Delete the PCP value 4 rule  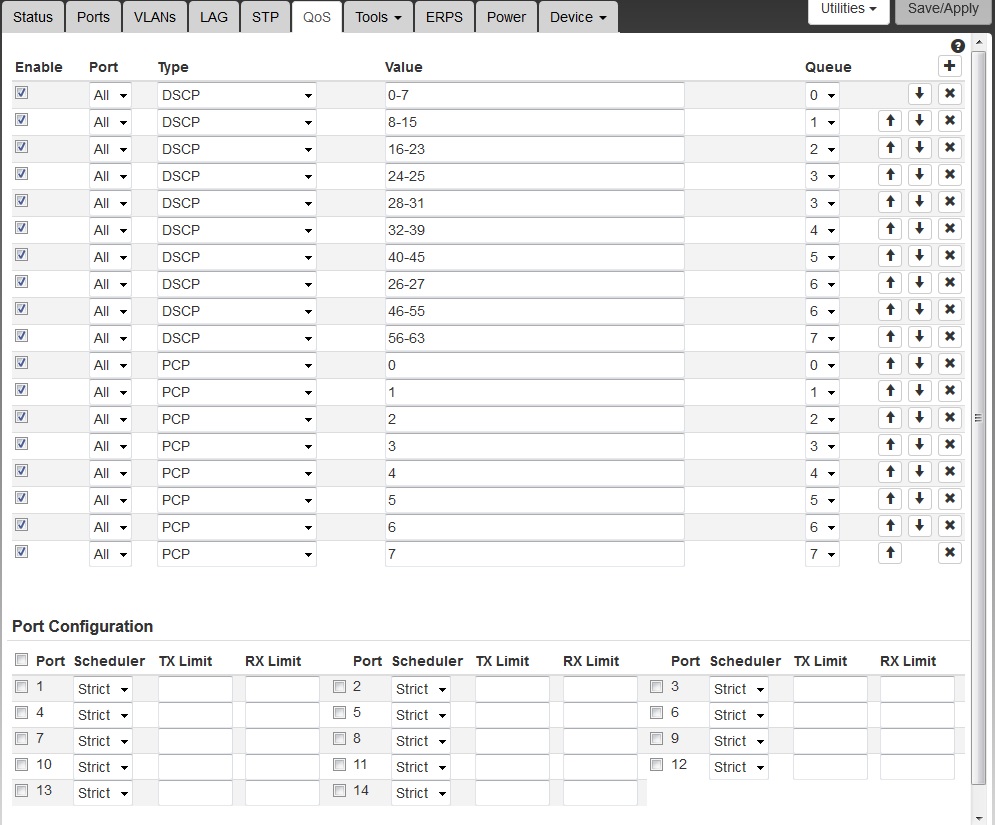949,472
